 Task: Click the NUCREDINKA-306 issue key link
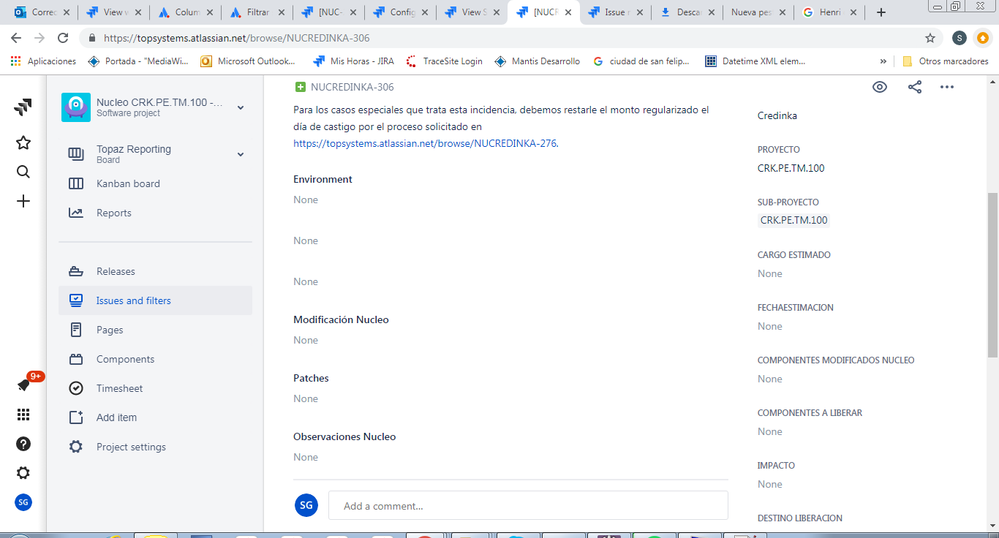click(x=352, y=87)
